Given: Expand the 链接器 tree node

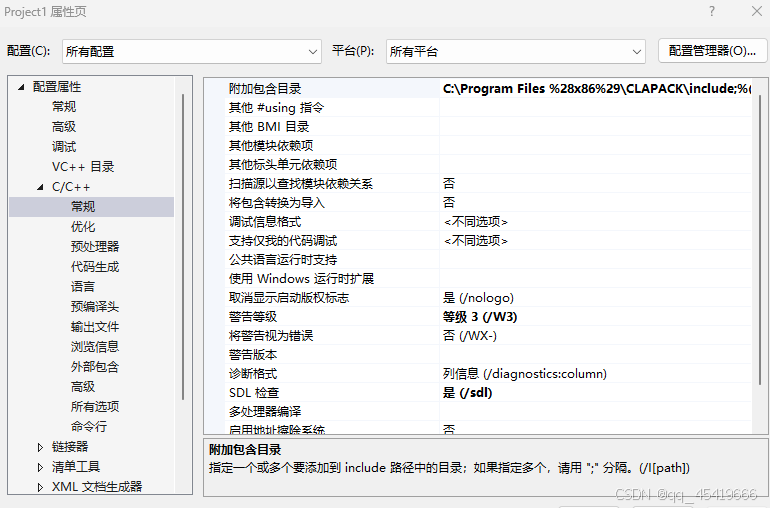Looking at the screenshot, I should click(x=40, y=447).
